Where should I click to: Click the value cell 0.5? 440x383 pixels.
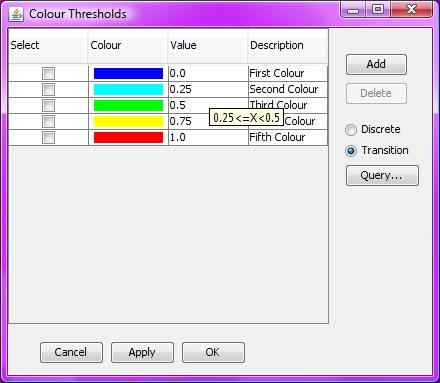pos(208,105)
